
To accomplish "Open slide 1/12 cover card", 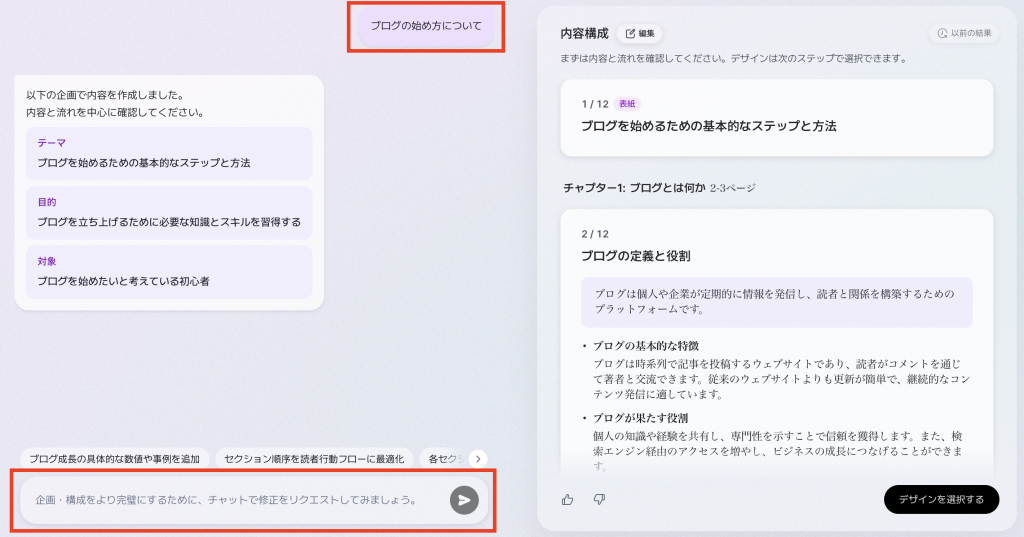I will tap(776, 118).
